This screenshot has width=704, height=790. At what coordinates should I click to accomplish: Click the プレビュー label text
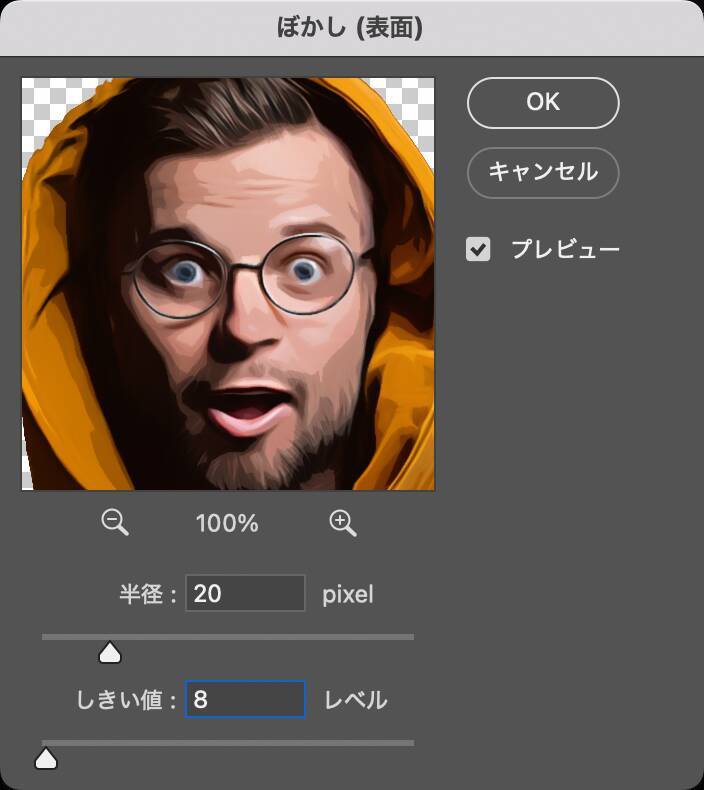(x=565, y=249)
